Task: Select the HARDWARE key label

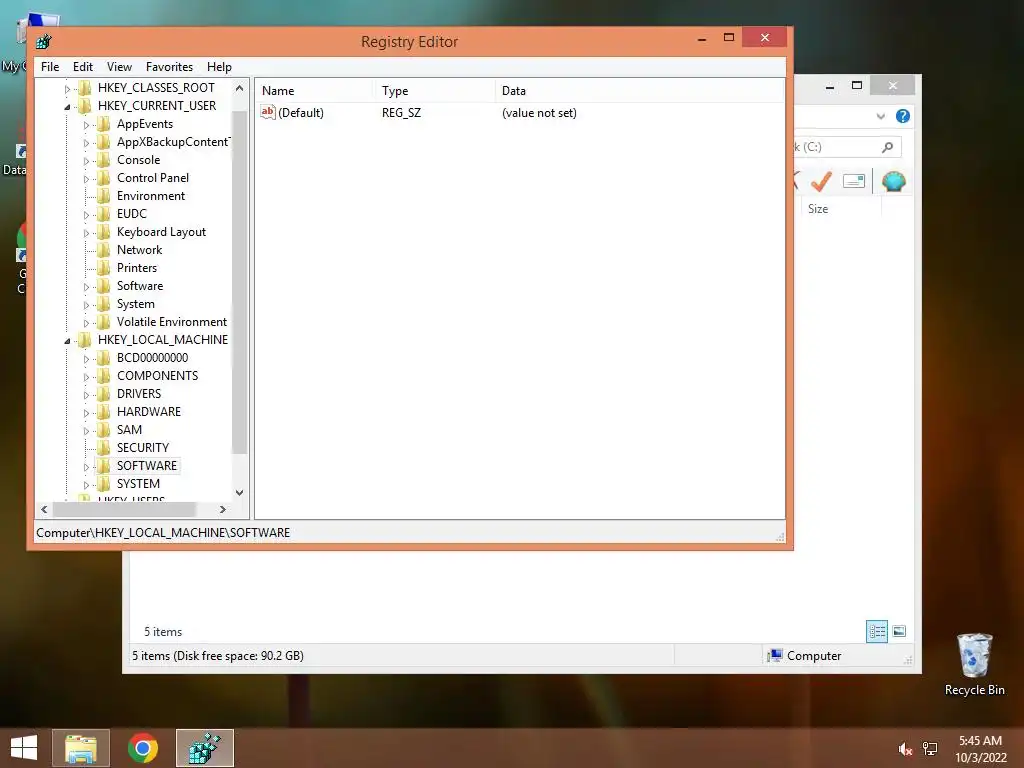Action: [149, 411]
